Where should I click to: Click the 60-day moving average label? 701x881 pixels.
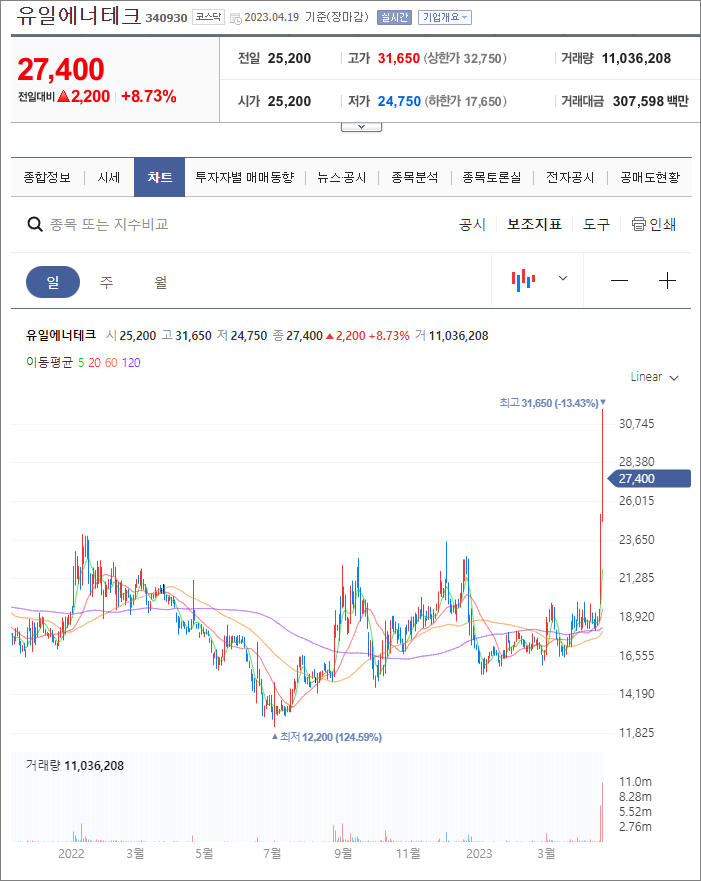click(111, 363)
